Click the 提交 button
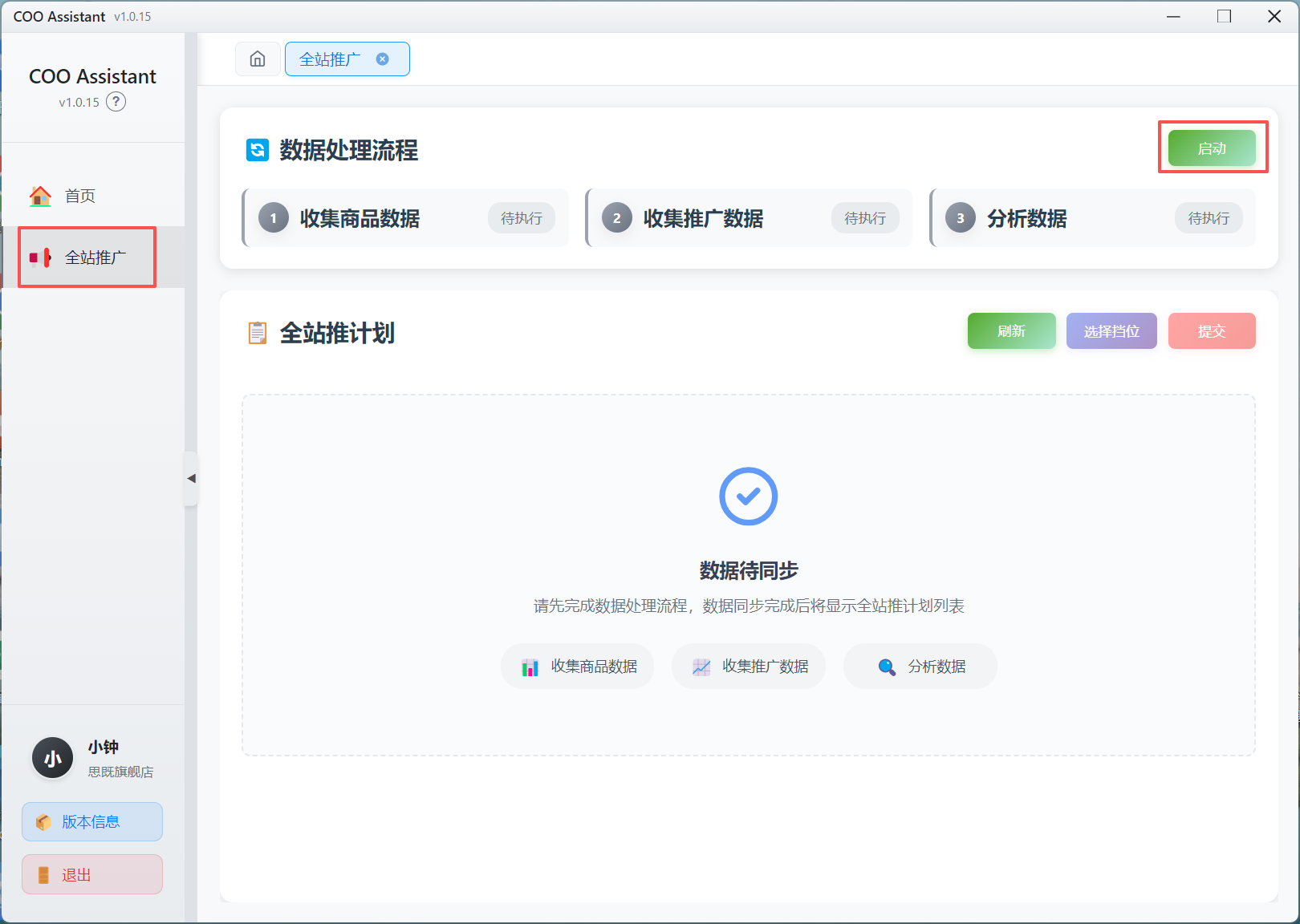Image resolution: width=1300 pixels, height=924 pixels. (1212, 330)
